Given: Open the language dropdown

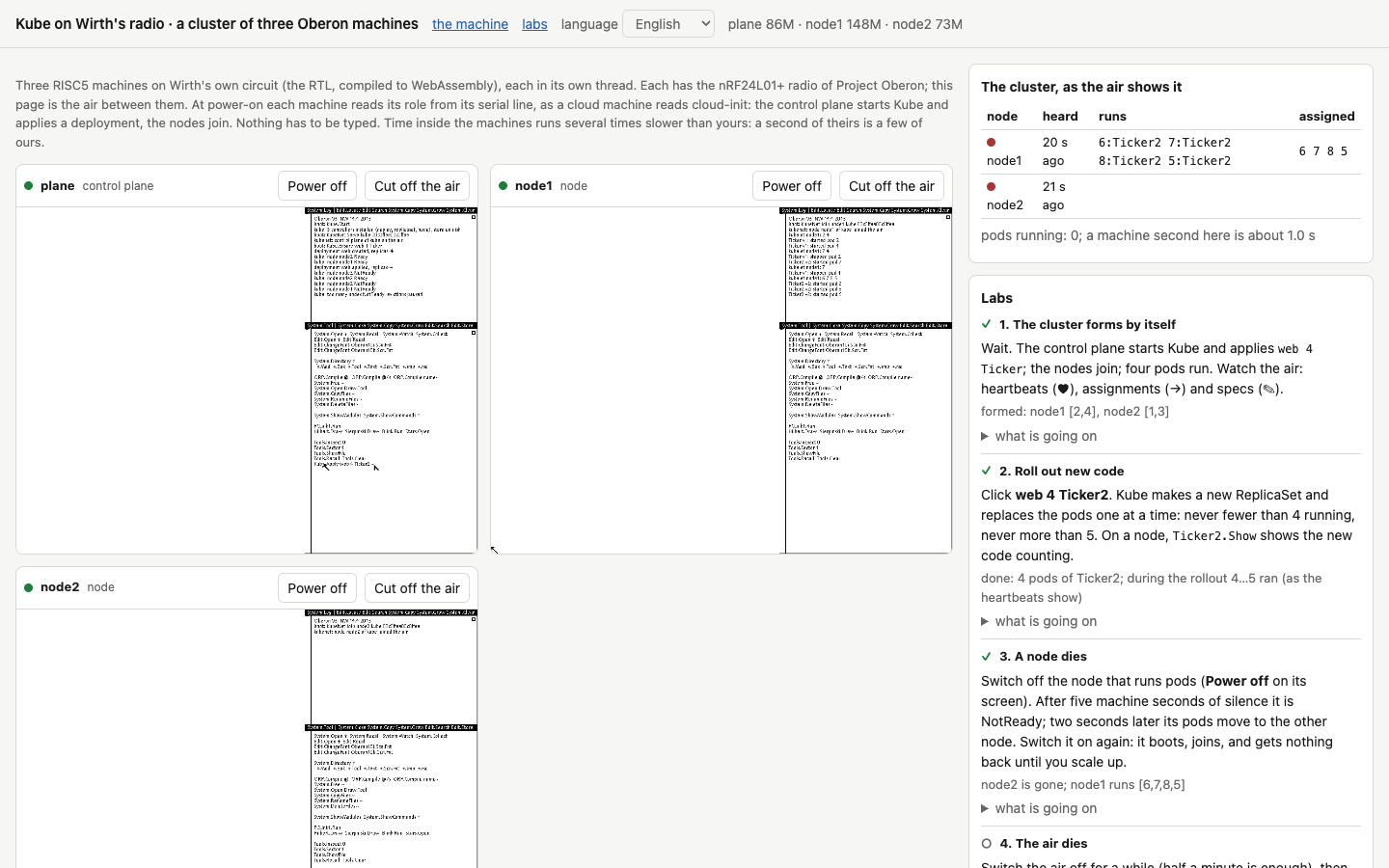Looking at the screenshot, I should click(x=668, y=24).
